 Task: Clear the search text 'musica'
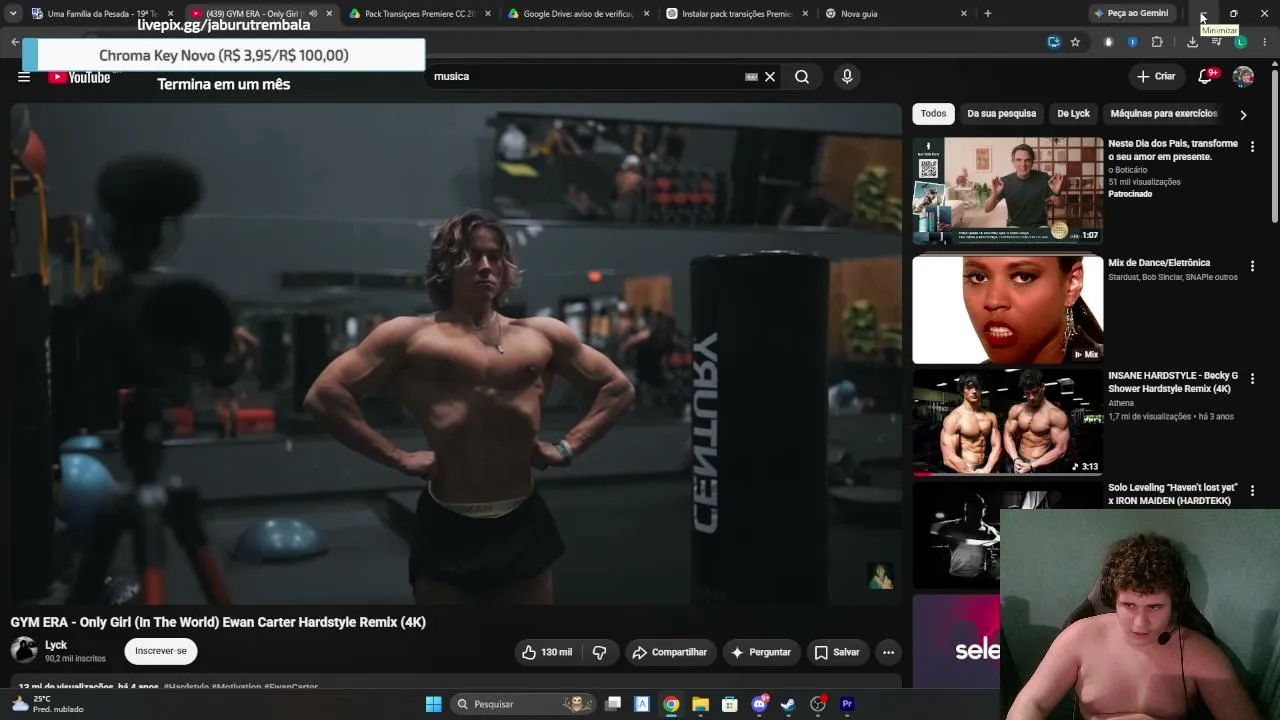pyautogui.click(x=770, y=77)
